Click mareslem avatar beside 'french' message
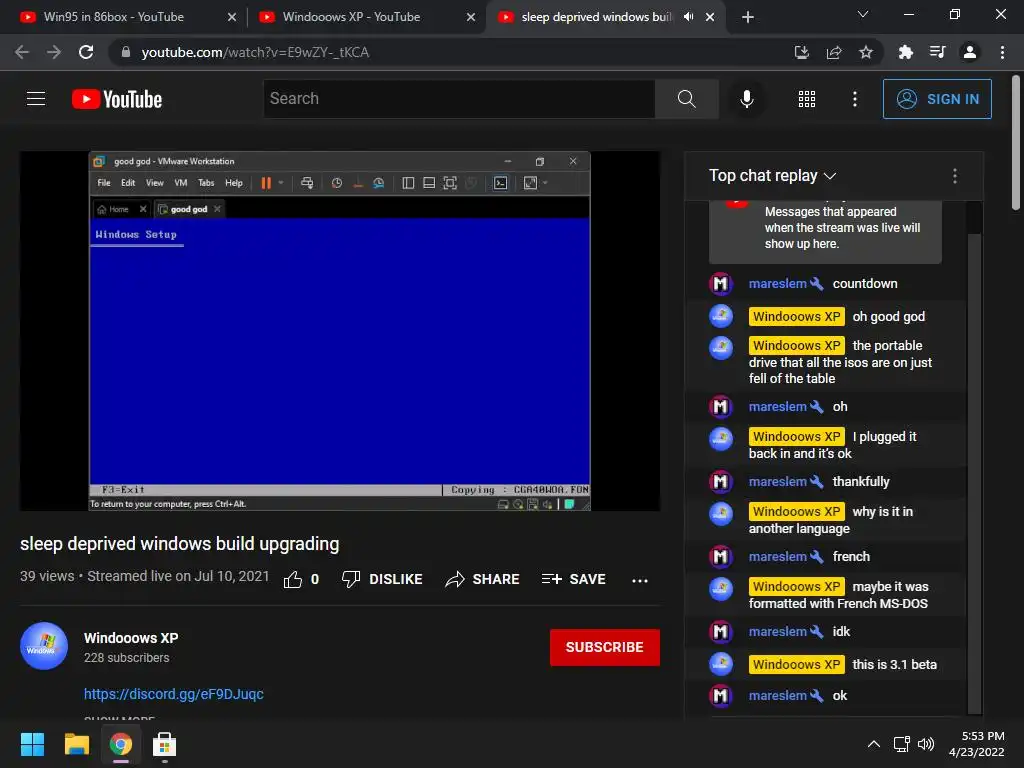 (720, 556)
